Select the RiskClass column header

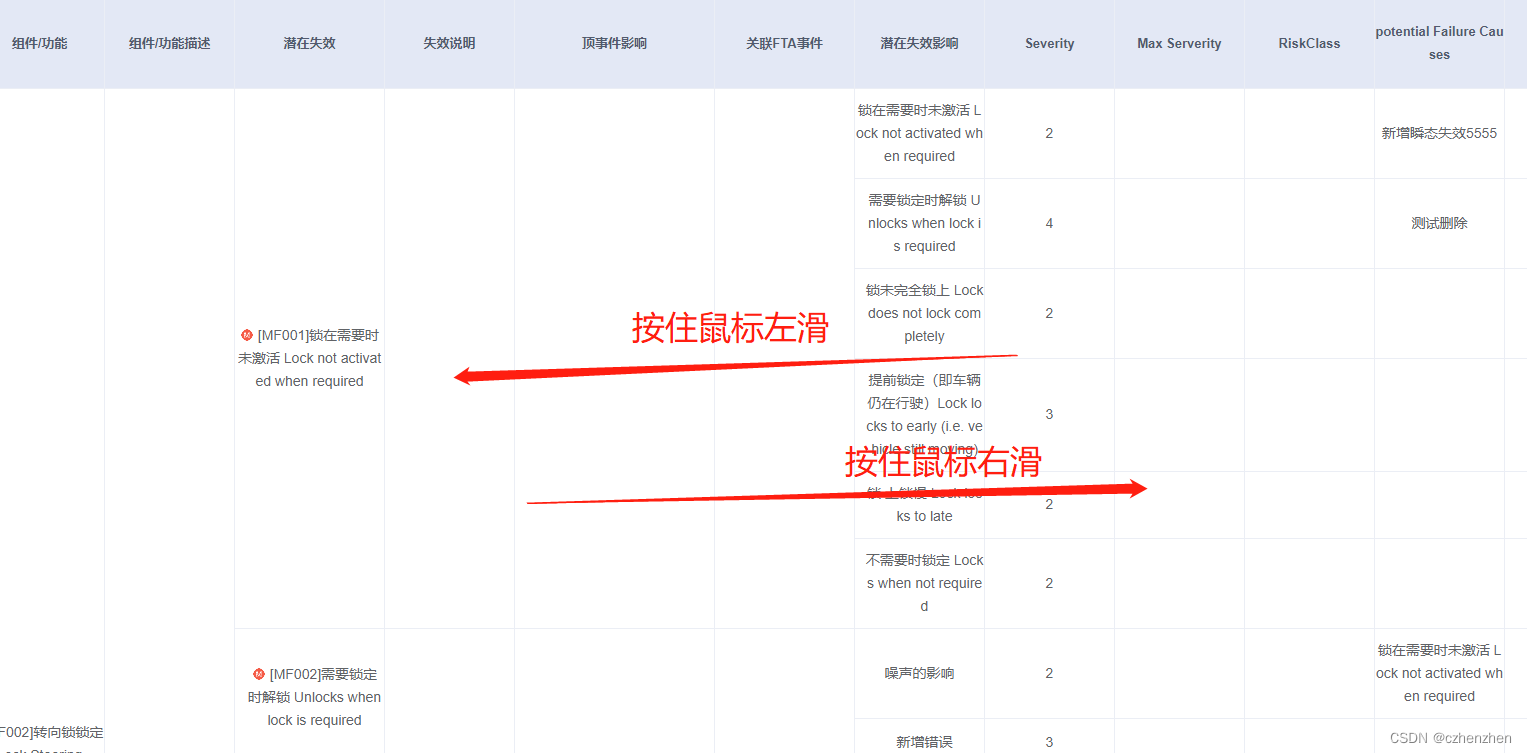coord(1310,44)
